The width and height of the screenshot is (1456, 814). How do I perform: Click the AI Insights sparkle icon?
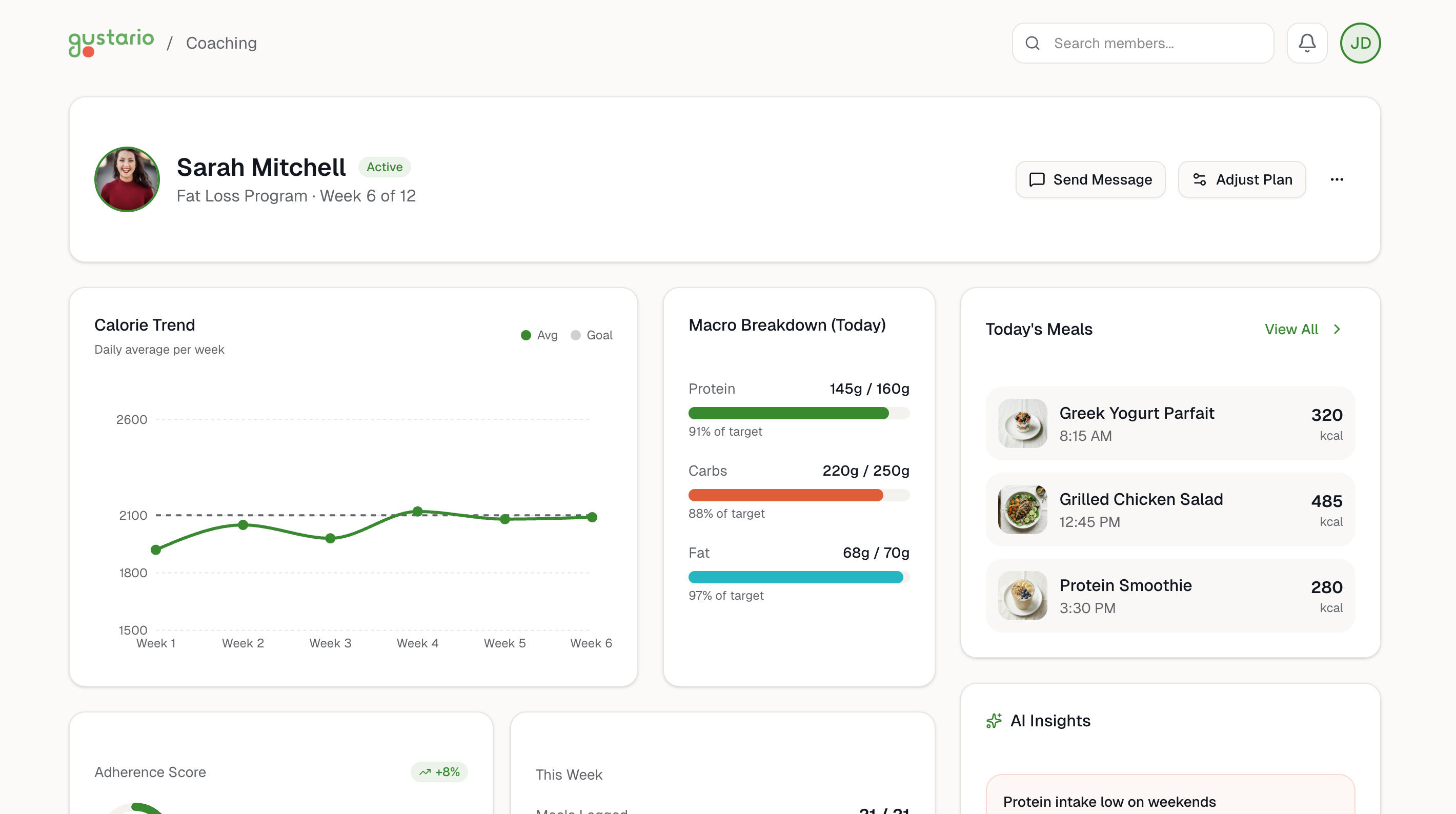[x=994, y=721]
